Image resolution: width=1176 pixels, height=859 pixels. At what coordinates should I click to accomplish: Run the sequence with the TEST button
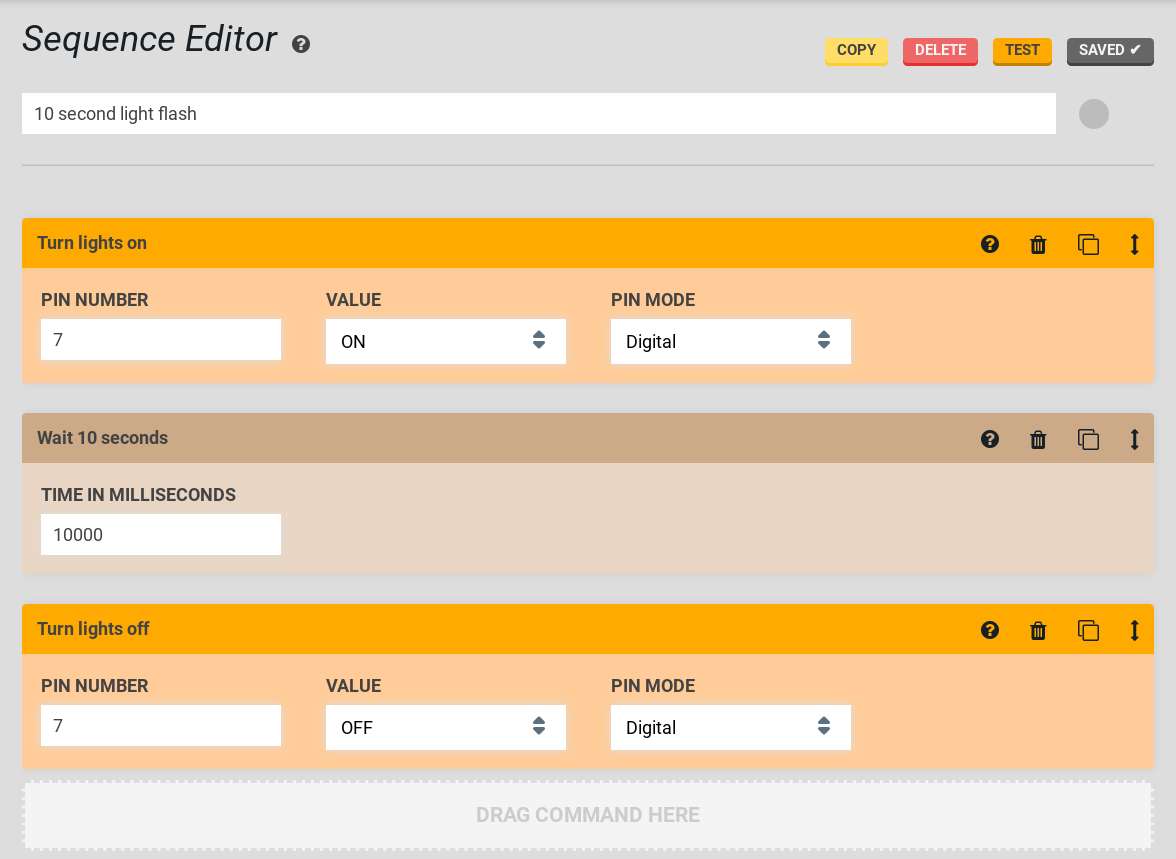(x=1022, y=51)
